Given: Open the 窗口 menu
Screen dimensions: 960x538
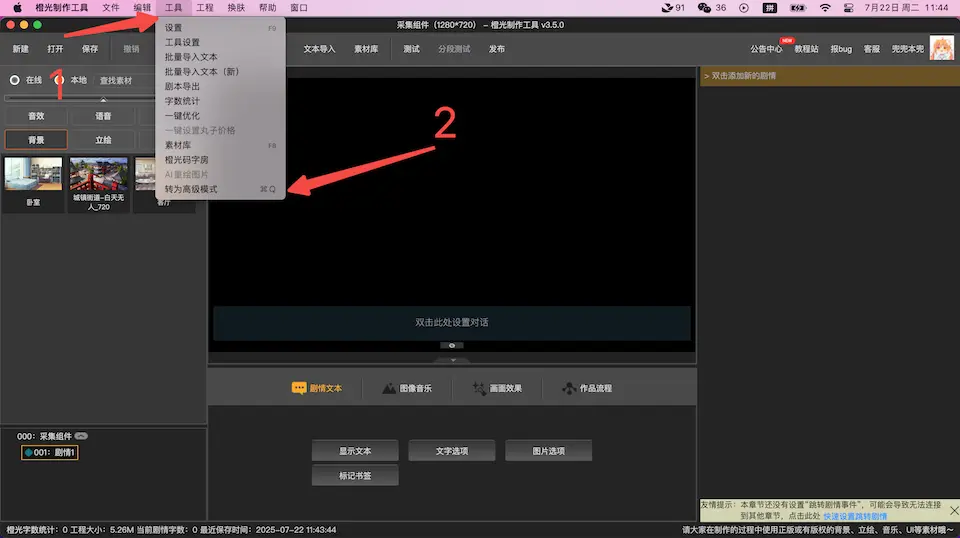Looking at the screenshot, I should (x=299, y=8).
